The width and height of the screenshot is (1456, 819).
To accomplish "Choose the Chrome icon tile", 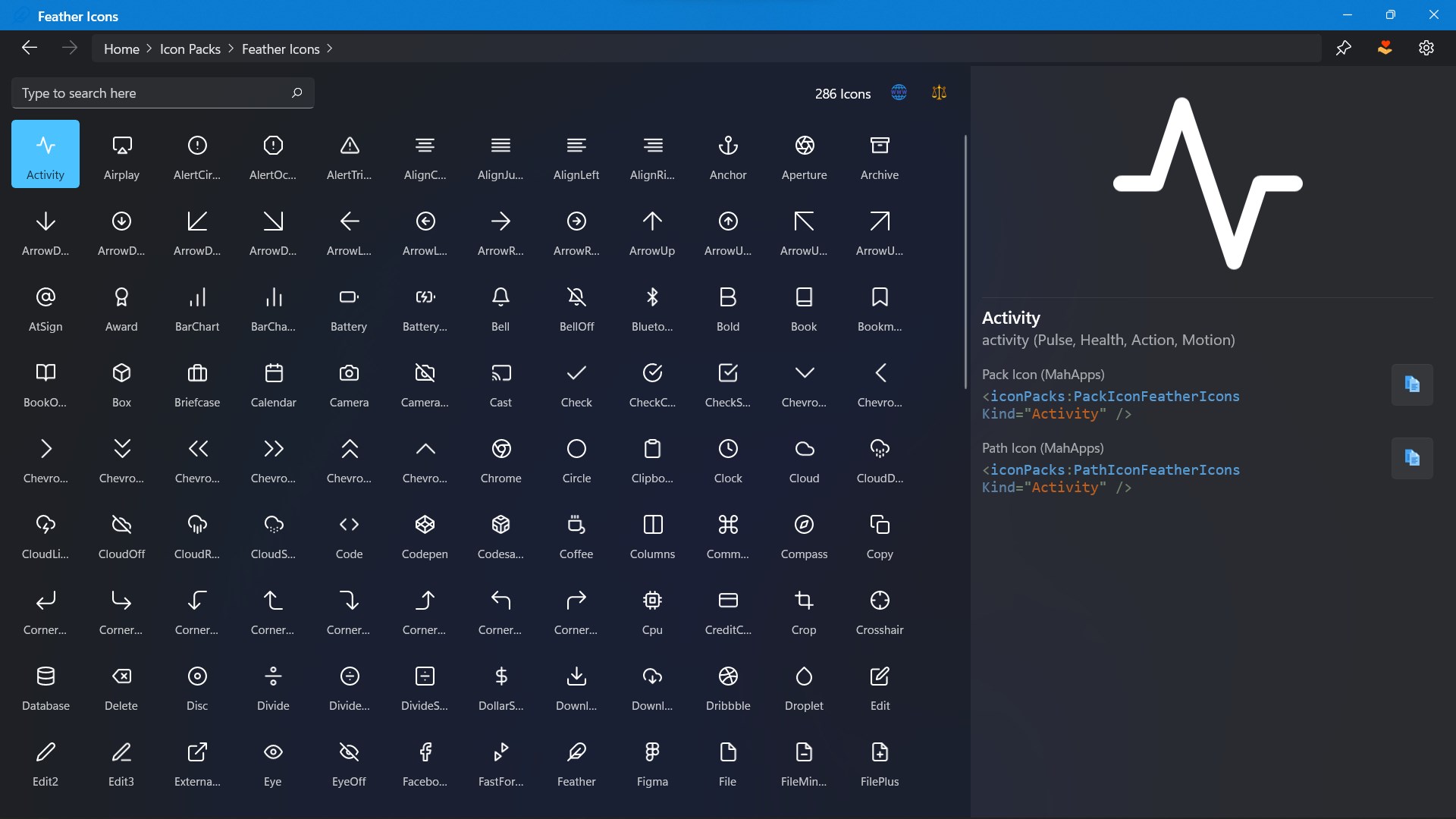I will pyautogui.click(x=500, y=458).
